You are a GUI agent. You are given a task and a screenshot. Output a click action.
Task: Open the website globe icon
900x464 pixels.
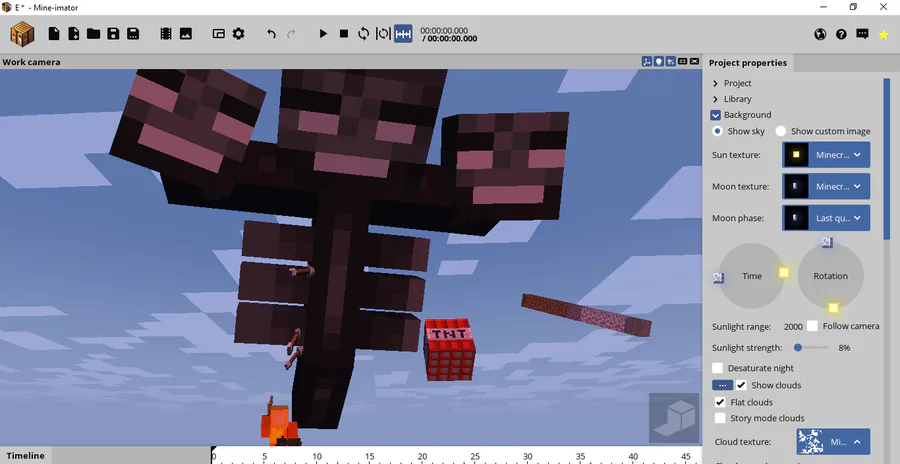pos(820,34)
